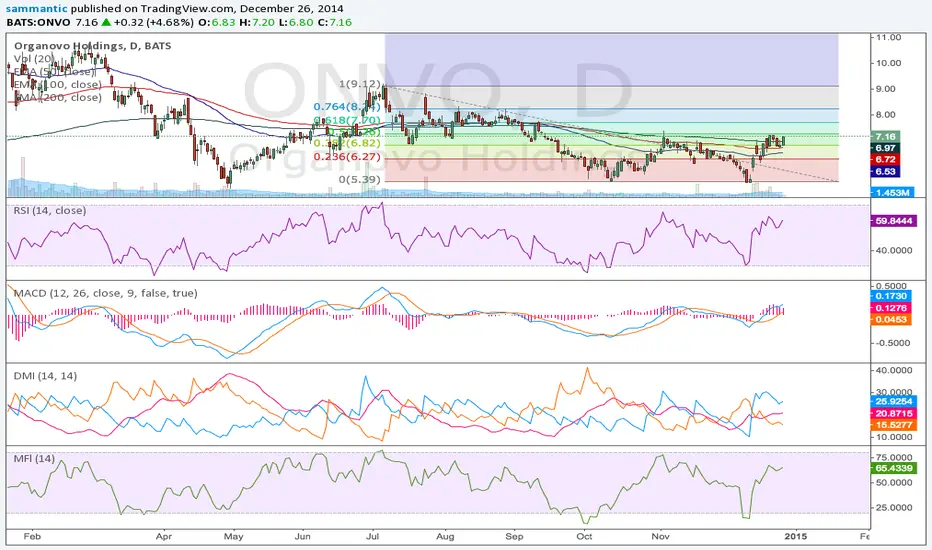This screenshot has height=550, width=932.
Task: Click the purple 59.8444 RSI value tag
Action: 895,221
